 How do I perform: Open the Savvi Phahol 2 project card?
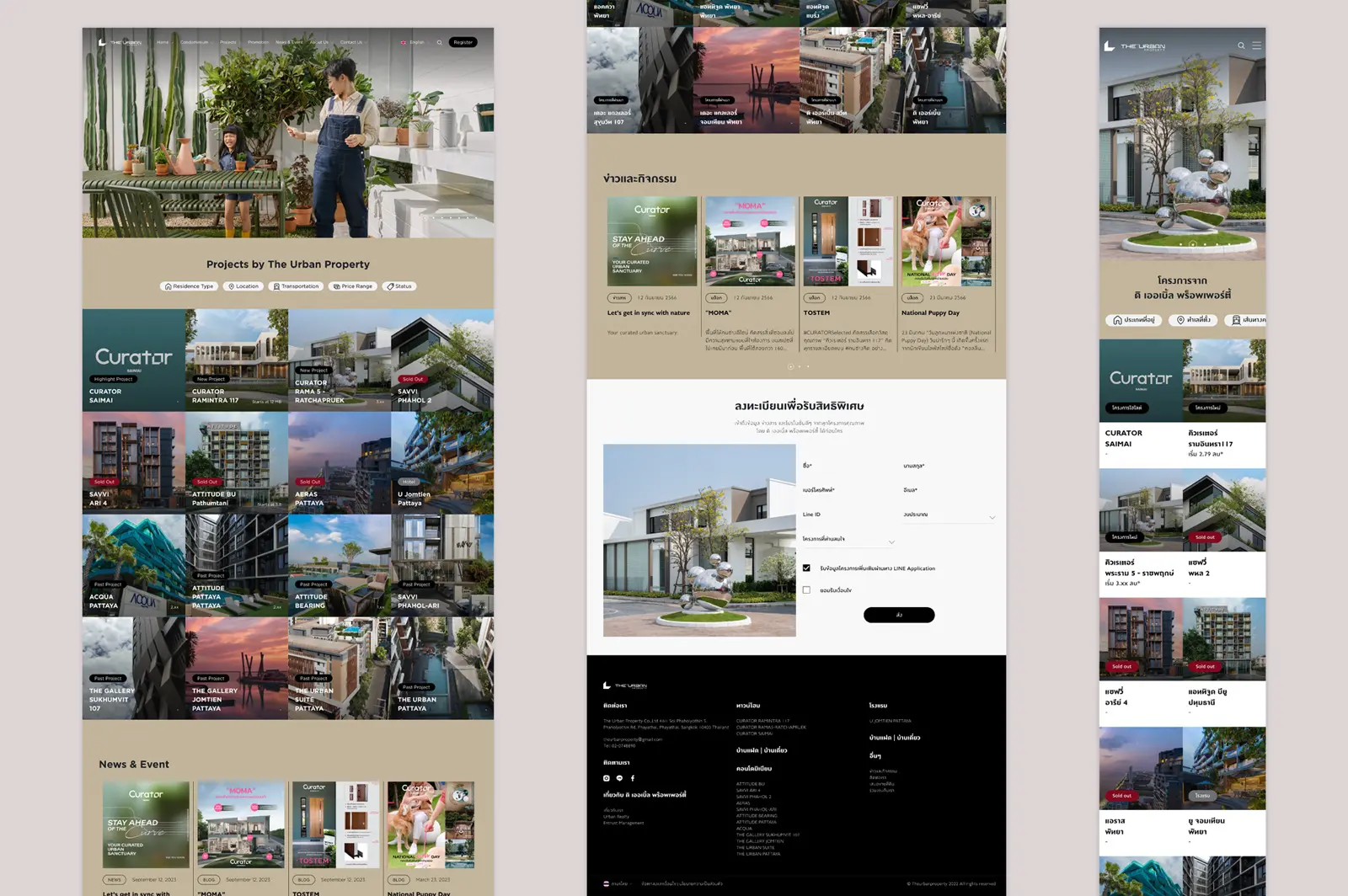pyautogui.click(x=442, y=360)
